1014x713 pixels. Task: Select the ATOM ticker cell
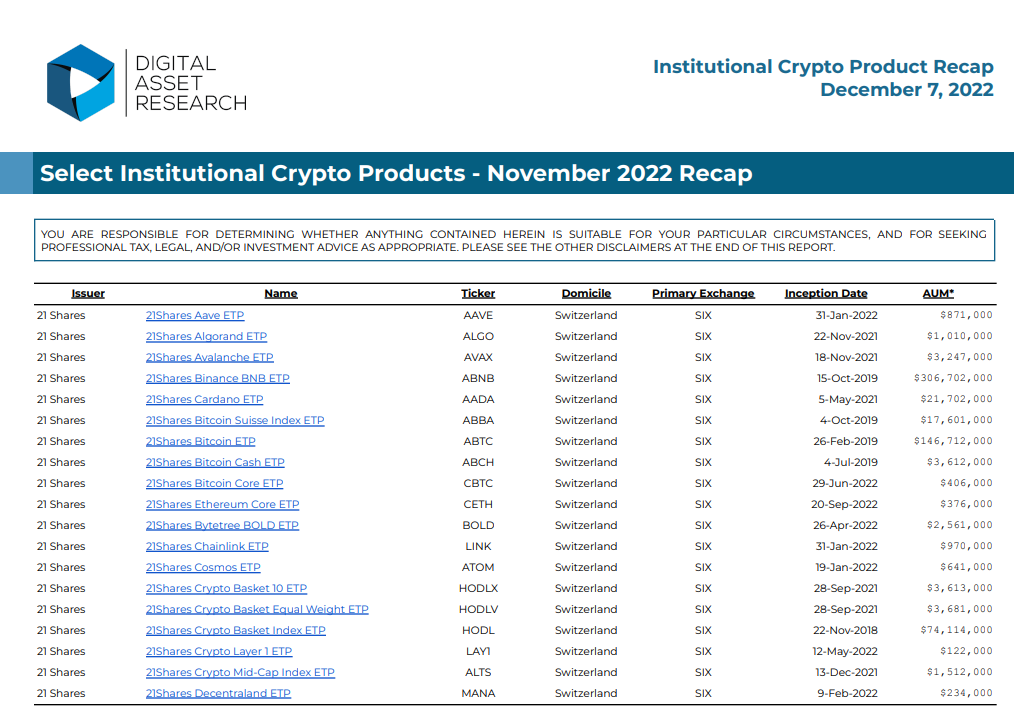(x=478, y=568)
